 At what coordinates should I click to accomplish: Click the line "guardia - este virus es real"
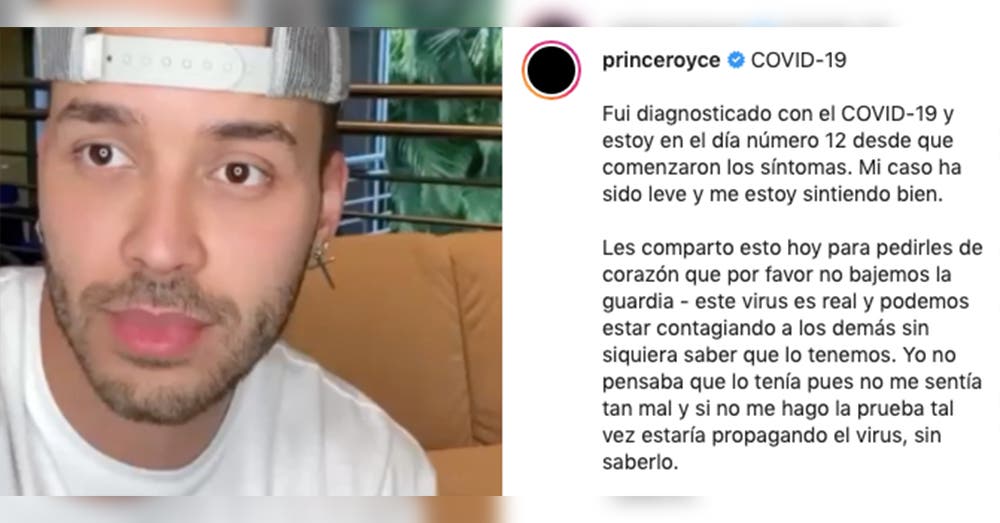click(x=786, y=301)
